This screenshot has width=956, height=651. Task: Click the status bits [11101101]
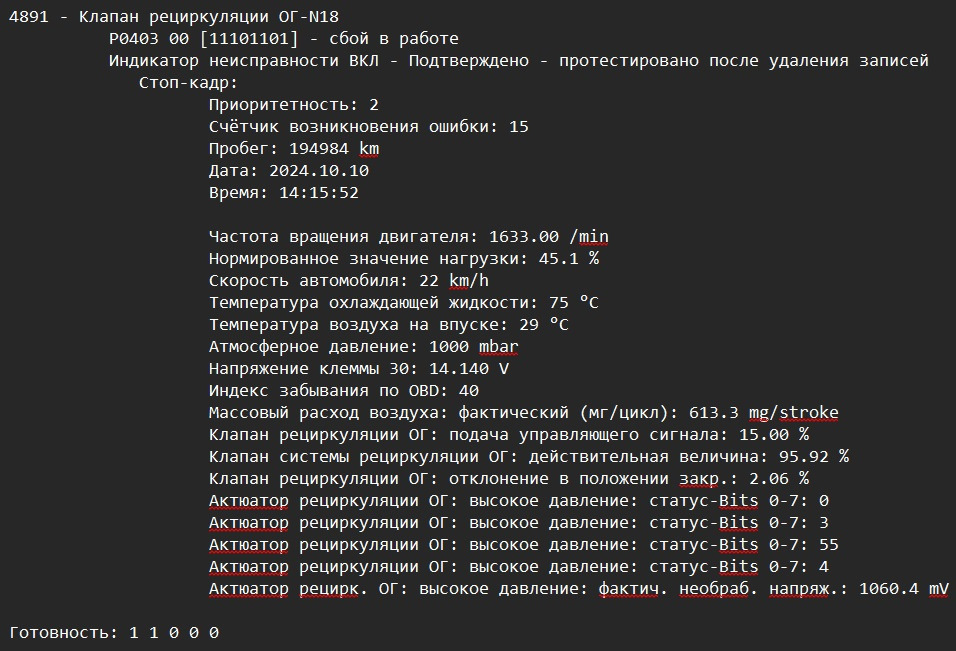click(x=249, y=38)
